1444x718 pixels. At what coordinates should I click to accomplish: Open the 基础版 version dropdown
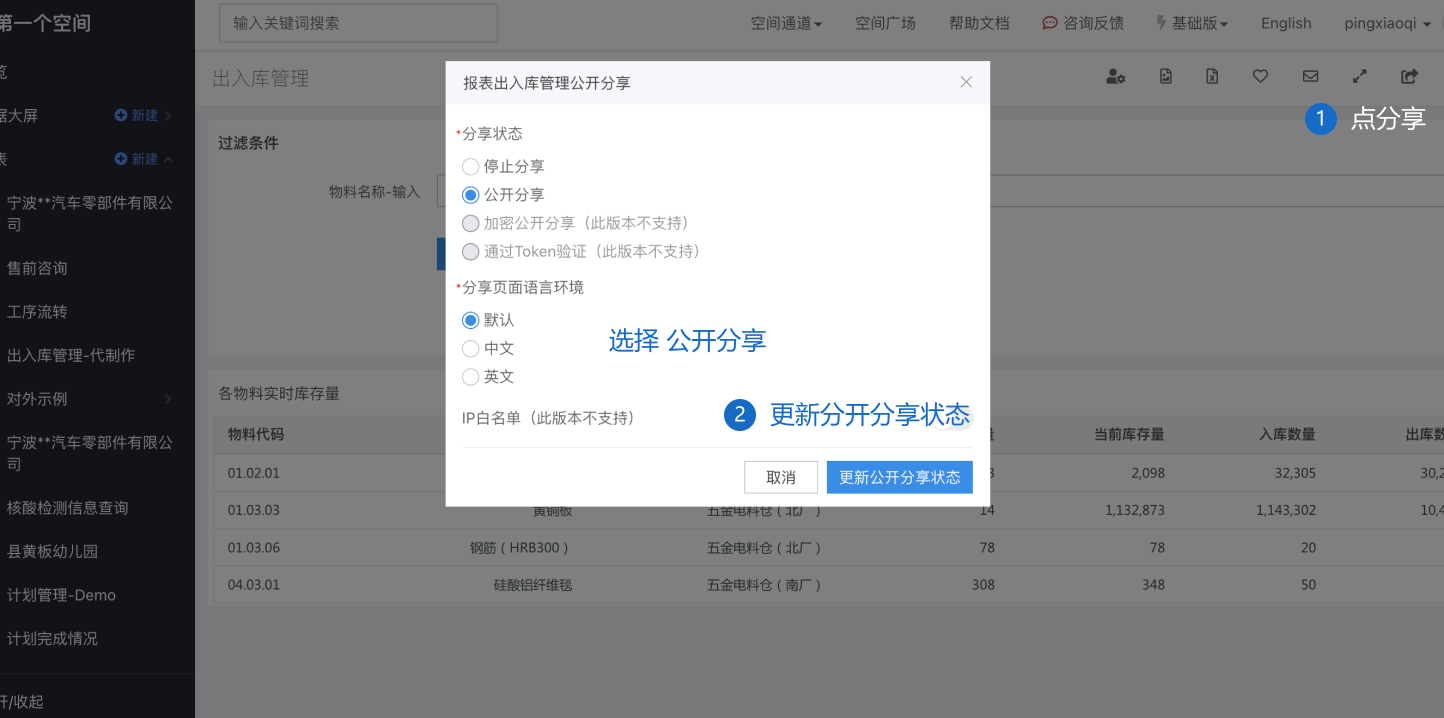point(1192,23)
